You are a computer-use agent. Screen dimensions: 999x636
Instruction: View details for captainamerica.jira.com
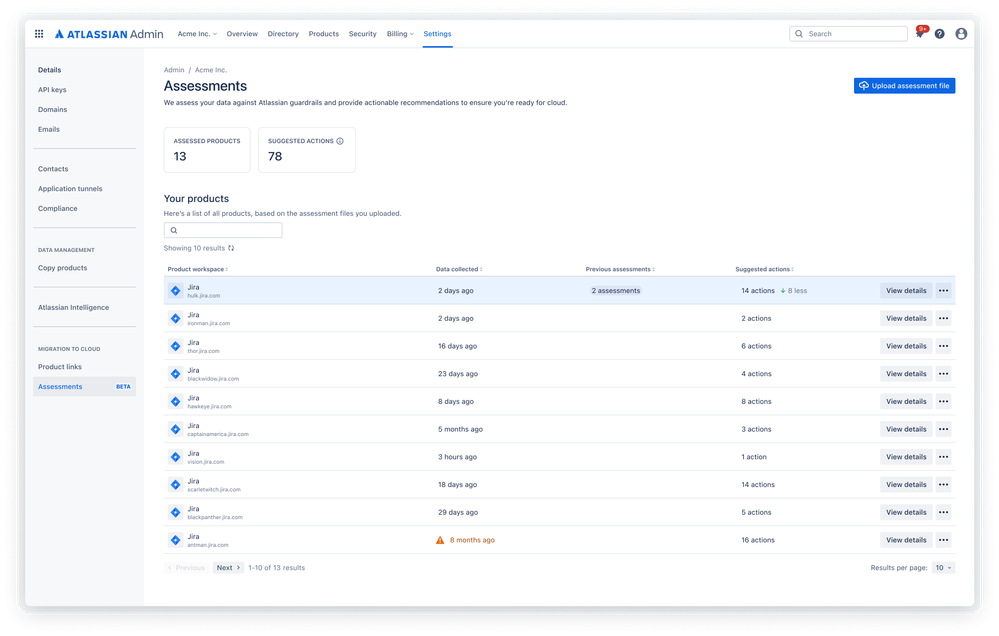click(x=906, y=430)
